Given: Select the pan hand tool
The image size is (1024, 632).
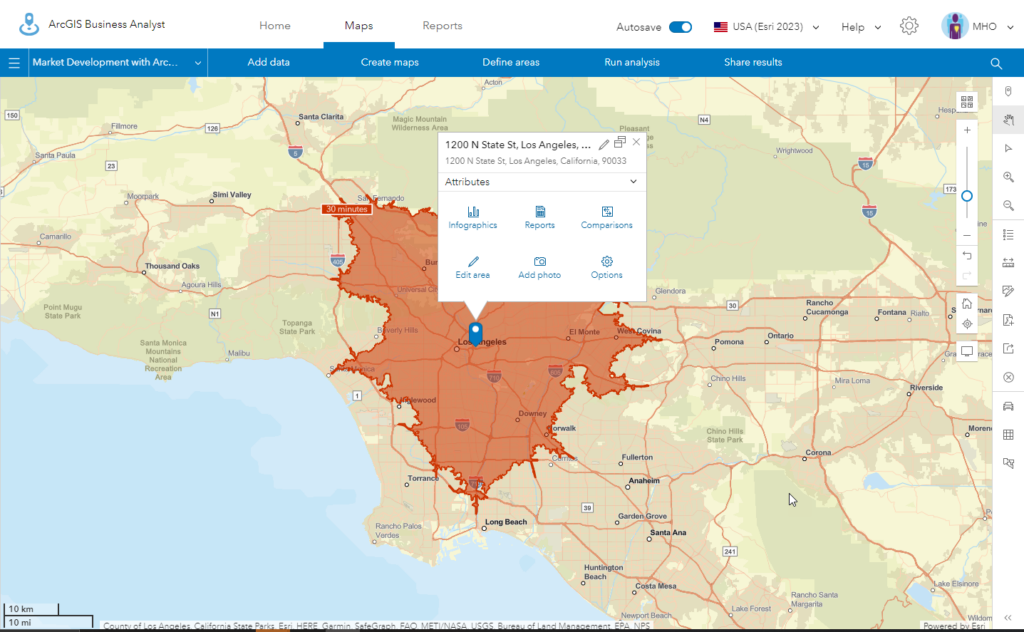Looking at the screenshot, I should tap(1008, 119).
